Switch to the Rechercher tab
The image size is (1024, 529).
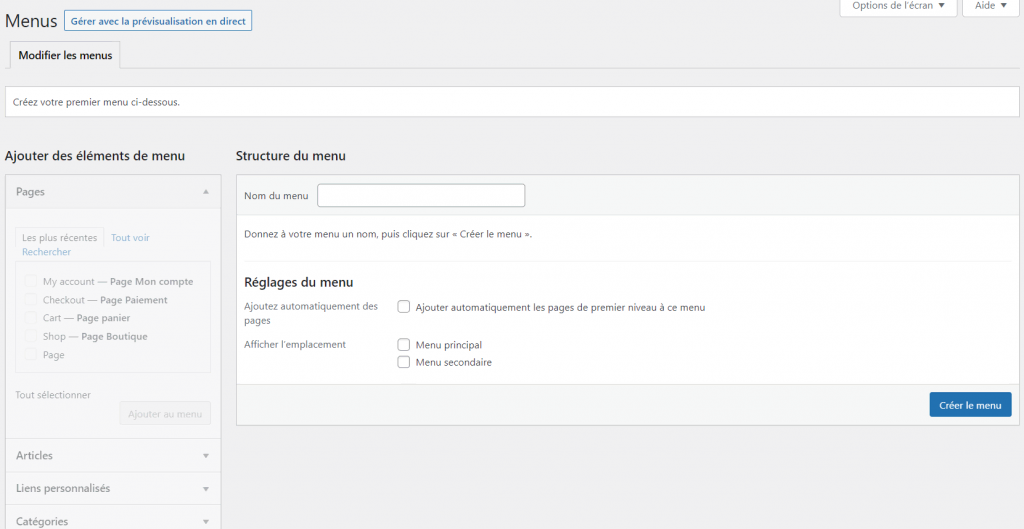[46, 252]
